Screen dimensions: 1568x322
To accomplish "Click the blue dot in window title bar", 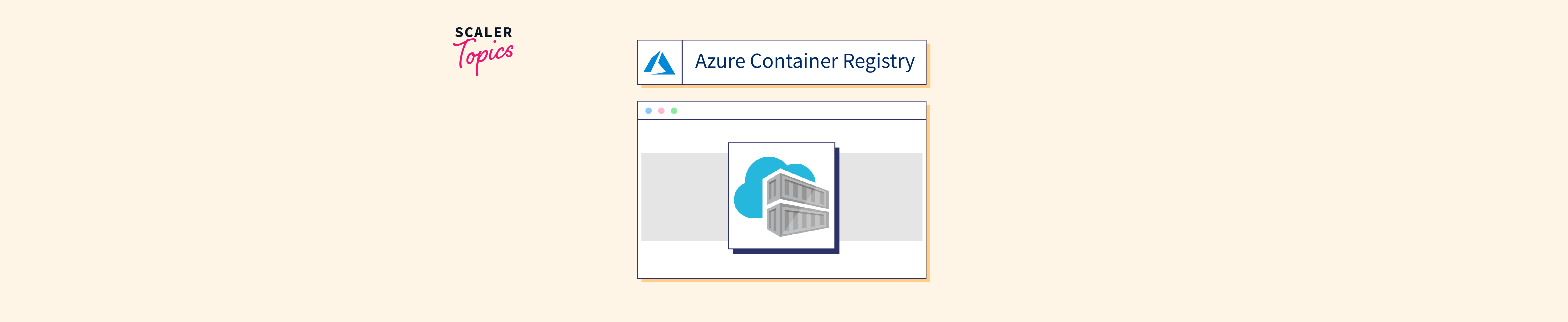I will click(648, 111).
